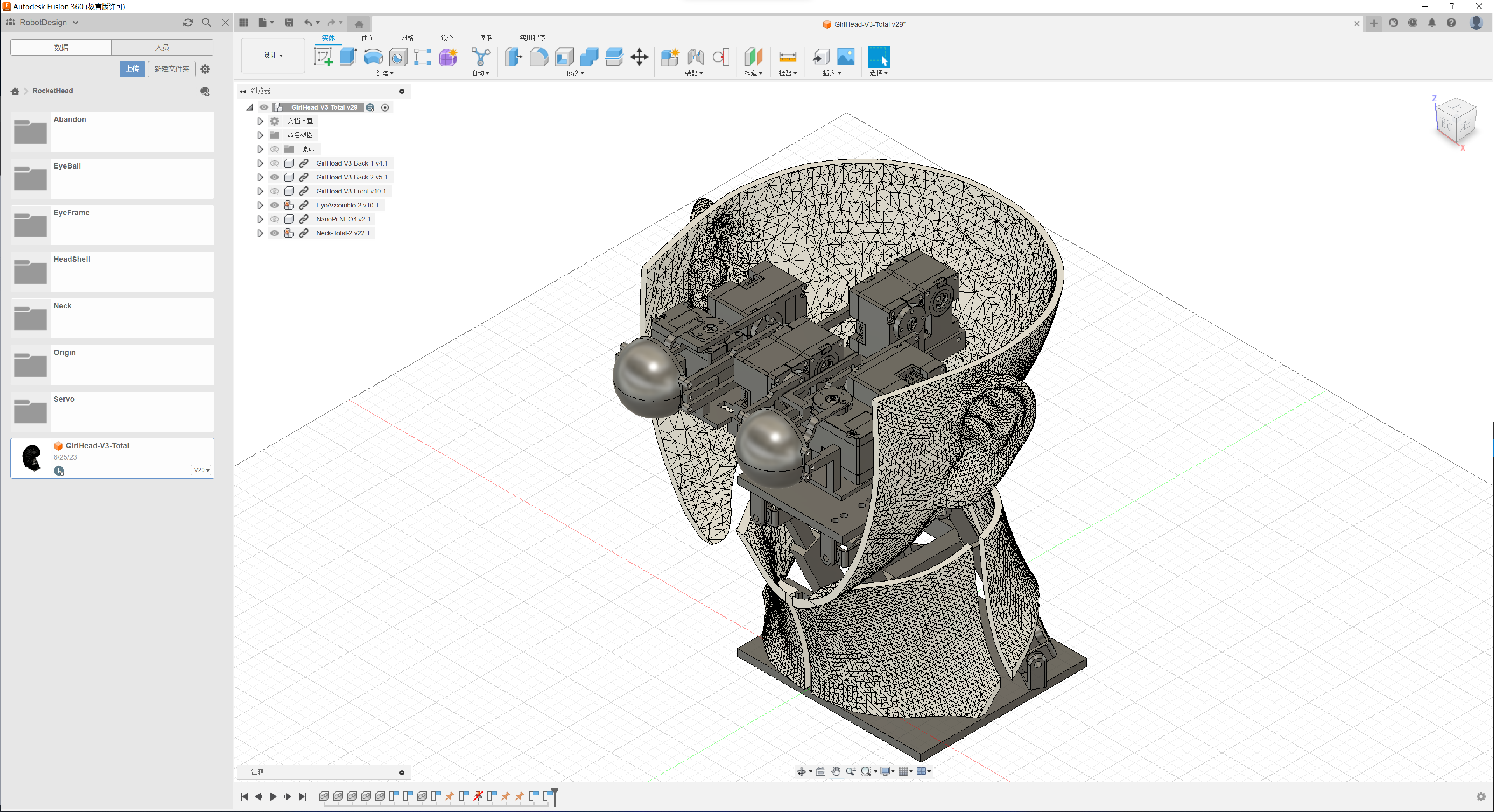Image resolution: width=1494 pixels, height=812 pixels.
Task: Switch to the 网格 tab
Action: (407, 38)
